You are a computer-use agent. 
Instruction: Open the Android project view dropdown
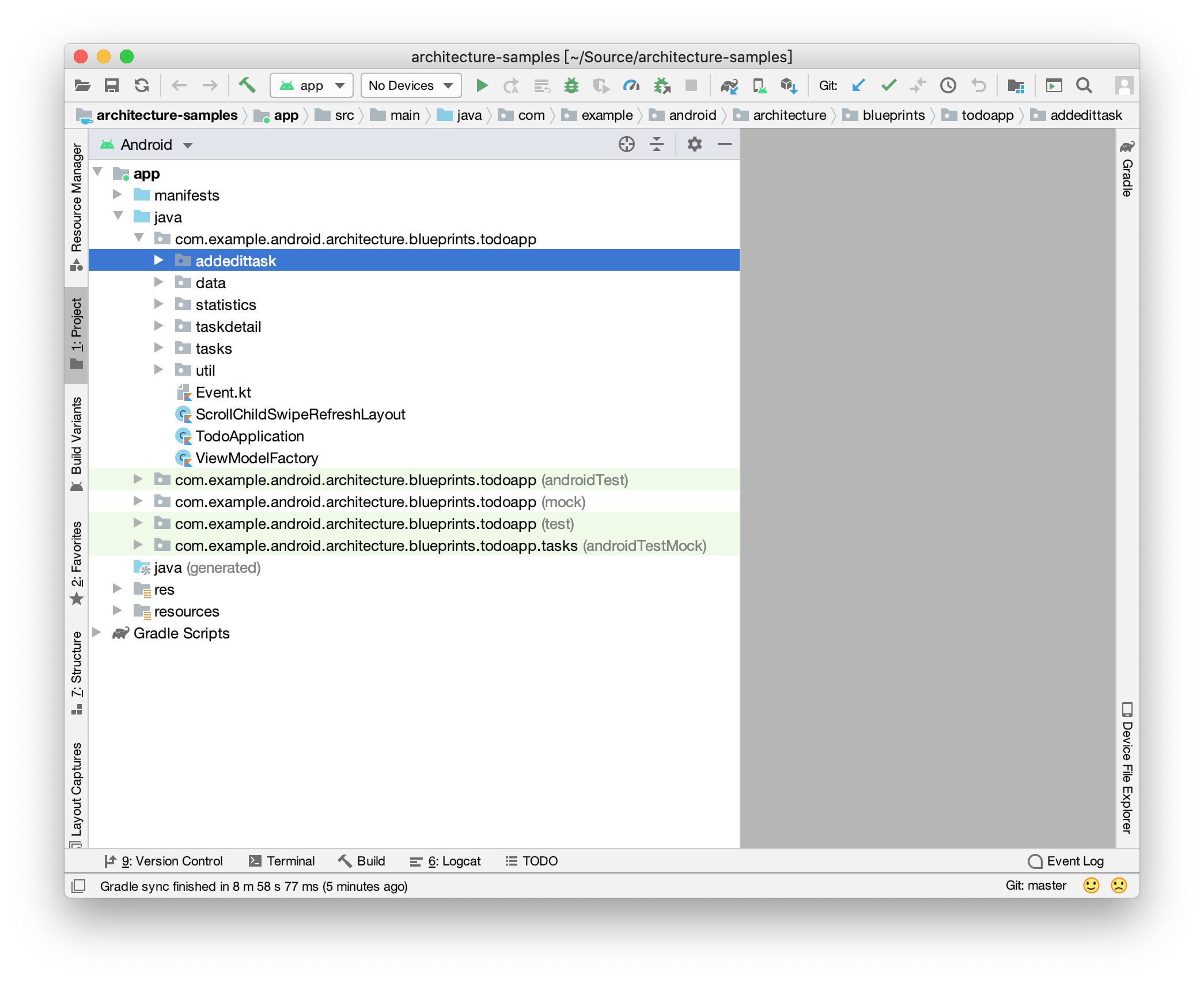click(x=146, y=145)
